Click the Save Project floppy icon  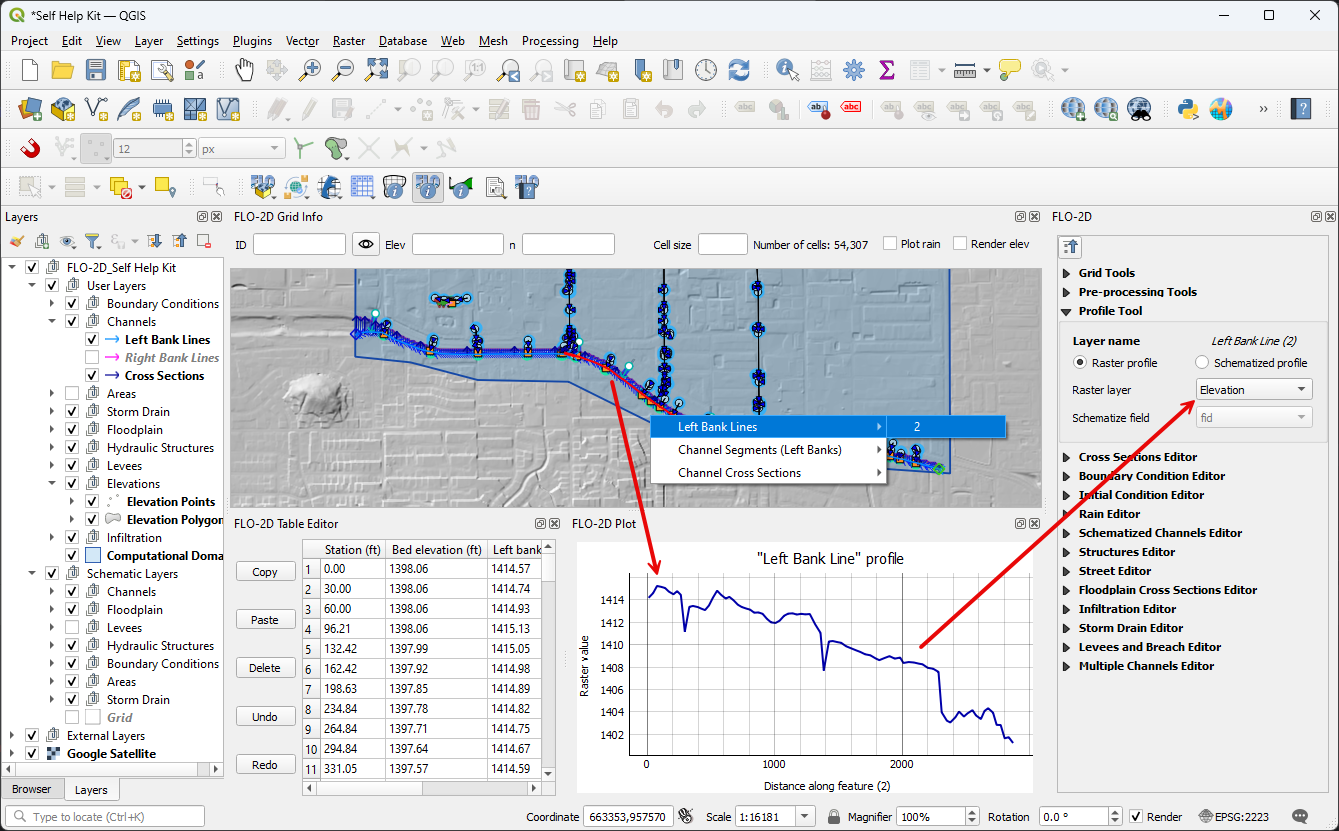click(95, 70)
